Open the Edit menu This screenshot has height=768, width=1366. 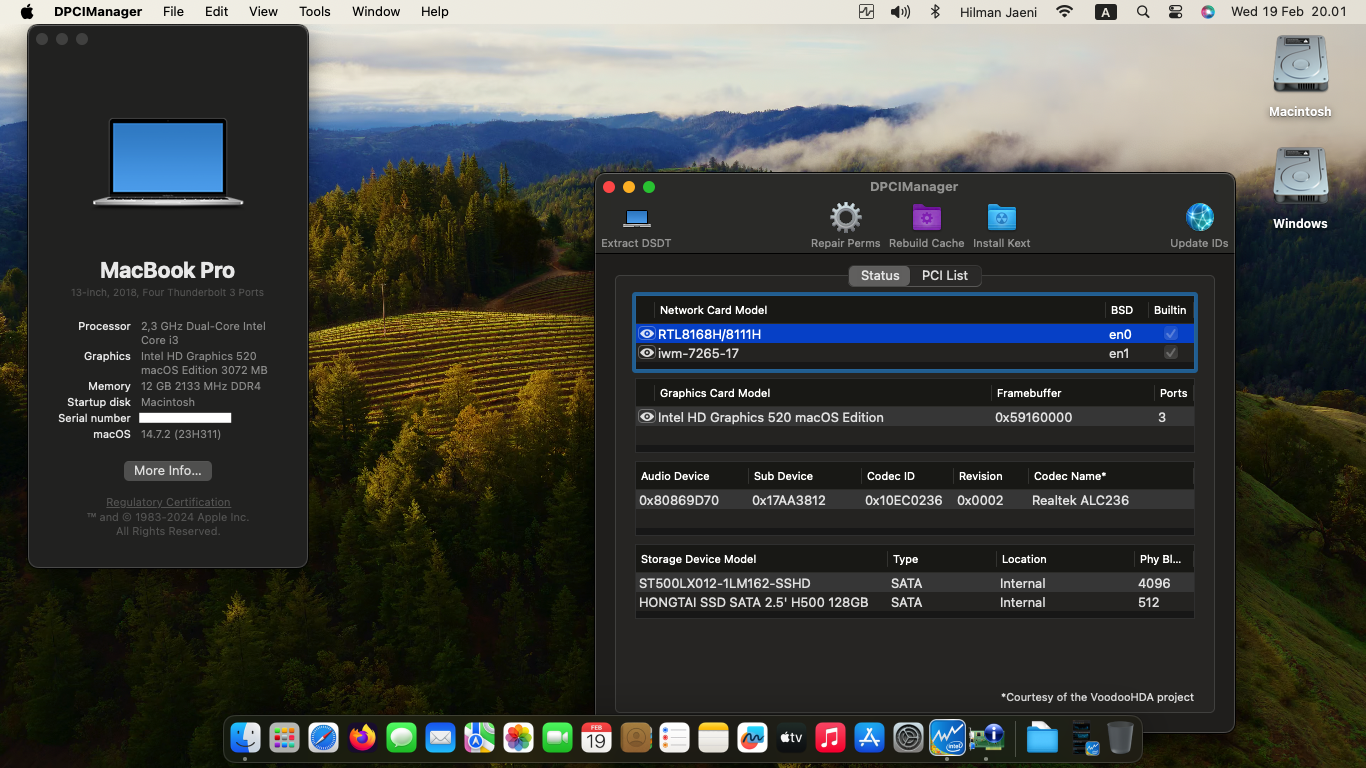tap(216, 12)
